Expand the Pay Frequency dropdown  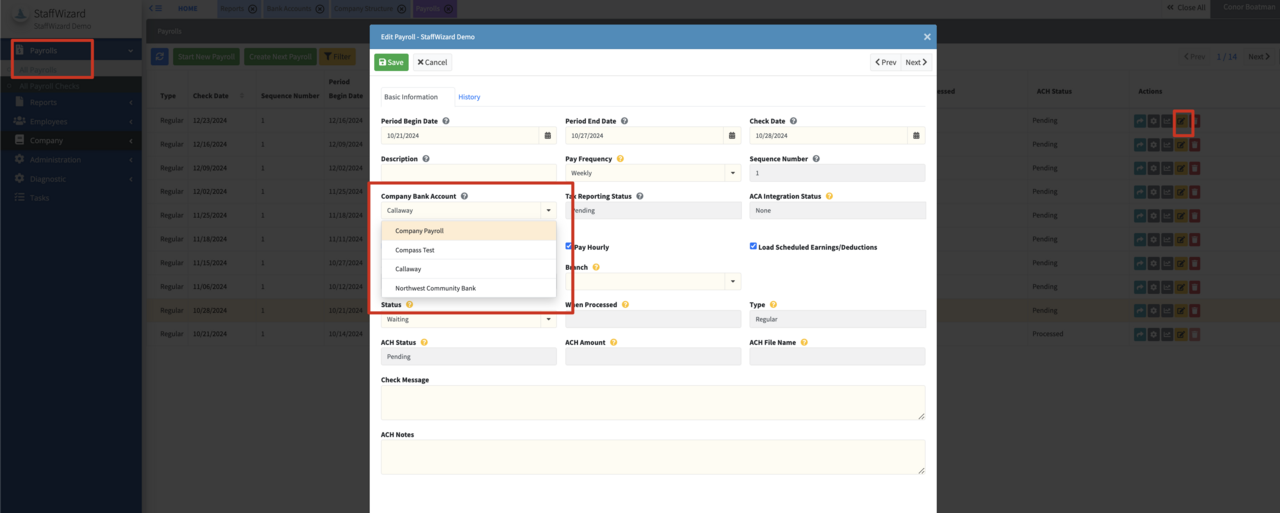732,173
